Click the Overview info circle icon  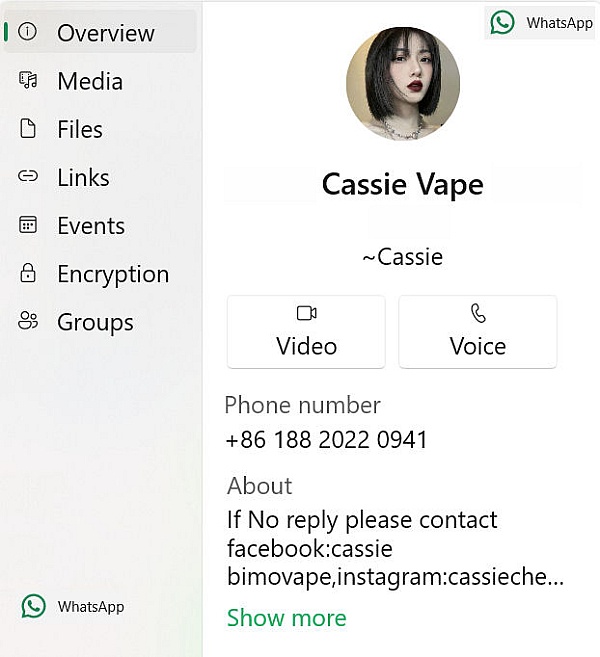pos(28,32)
